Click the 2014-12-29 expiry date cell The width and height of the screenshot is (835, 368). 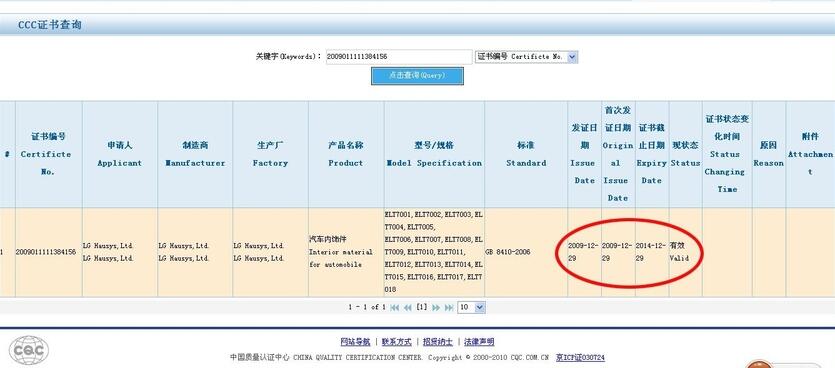(x=652, y=252)
